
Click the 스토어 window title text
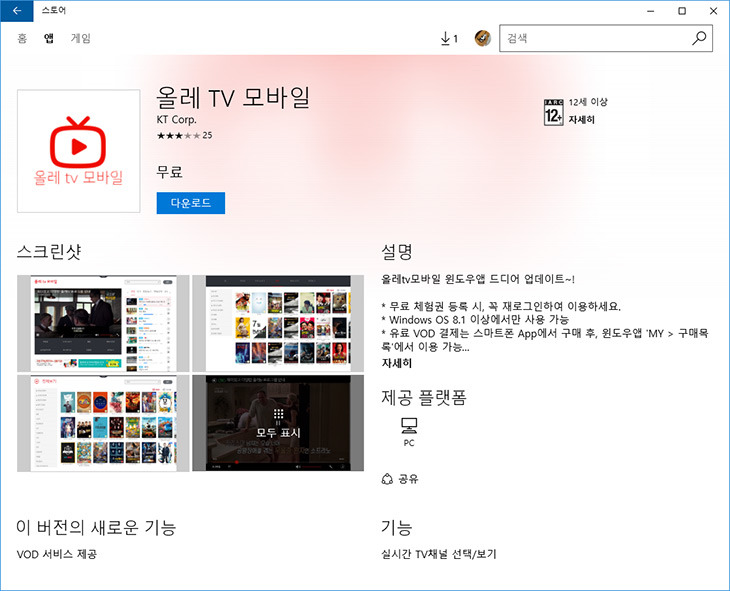click(x=54, y=10)
